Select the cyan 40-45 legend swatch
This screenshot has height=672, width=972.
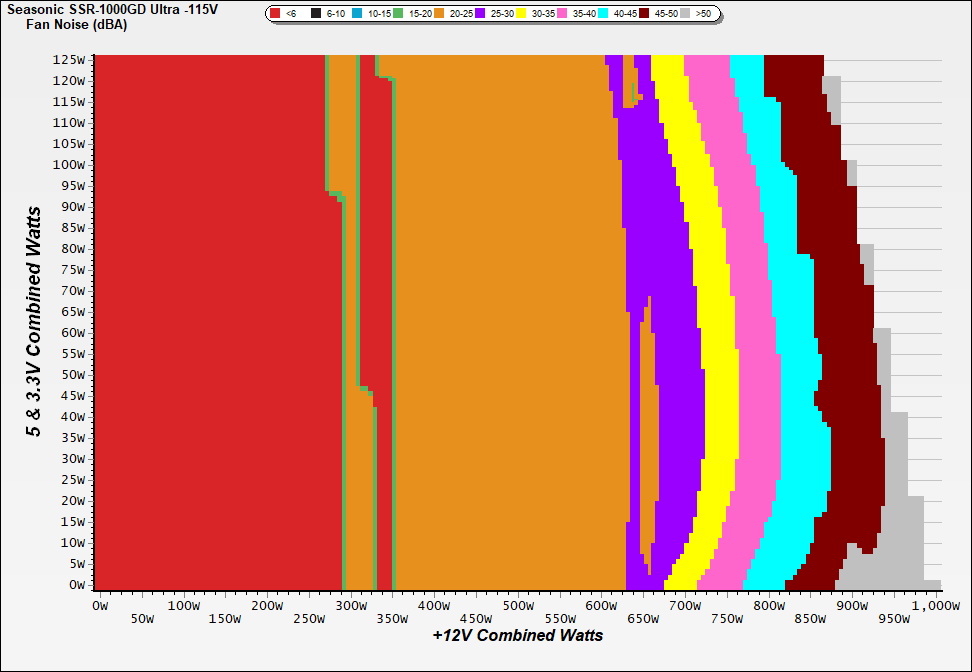point(604,14)
